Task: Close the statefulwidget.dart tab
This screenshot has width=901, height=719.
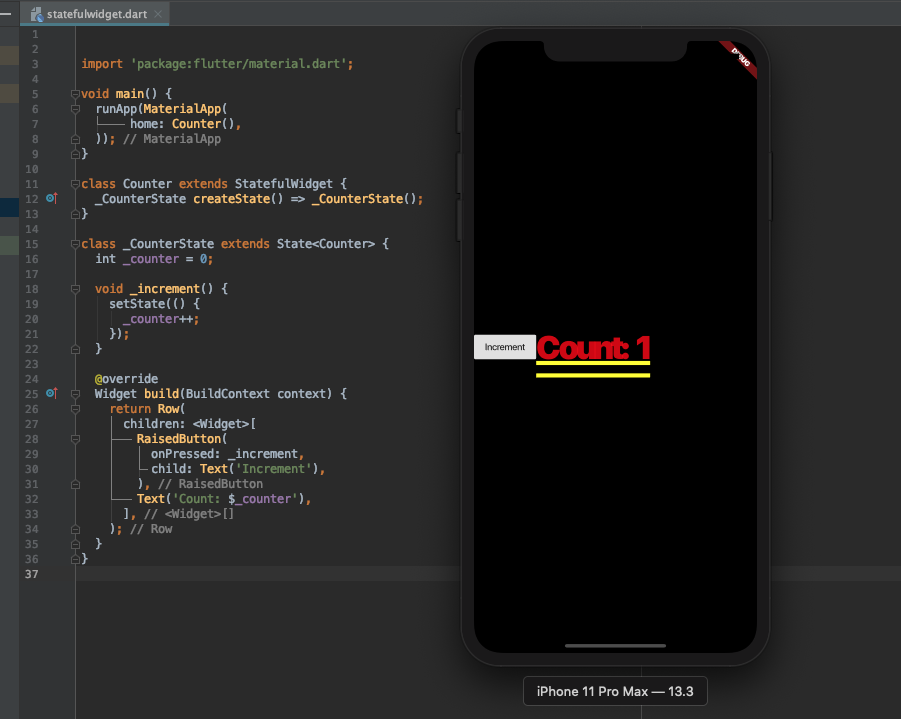Action: 158,14
